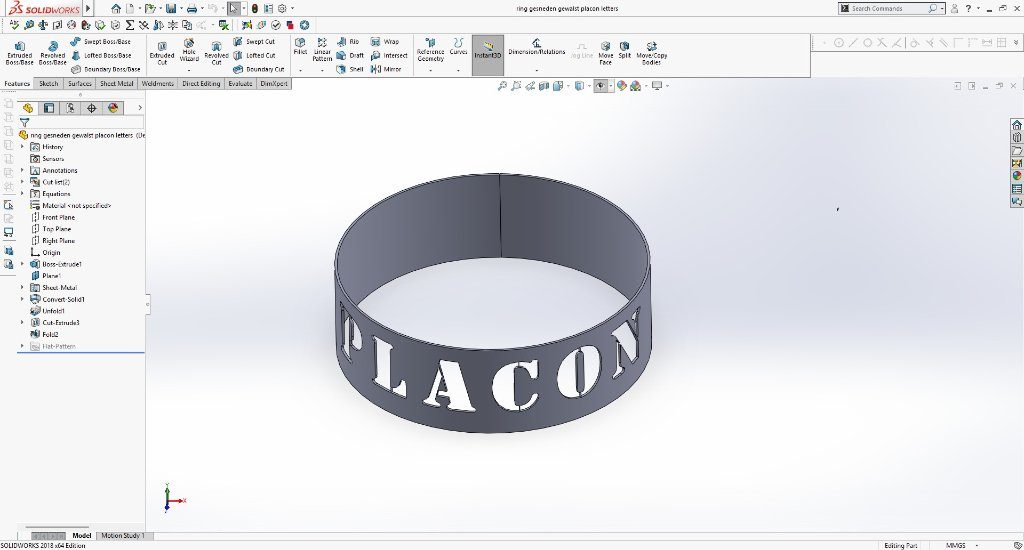Viewport: 1024px width, 550px height.
Task: Select the Unfold1 feature
Action: tap(48, 311)
